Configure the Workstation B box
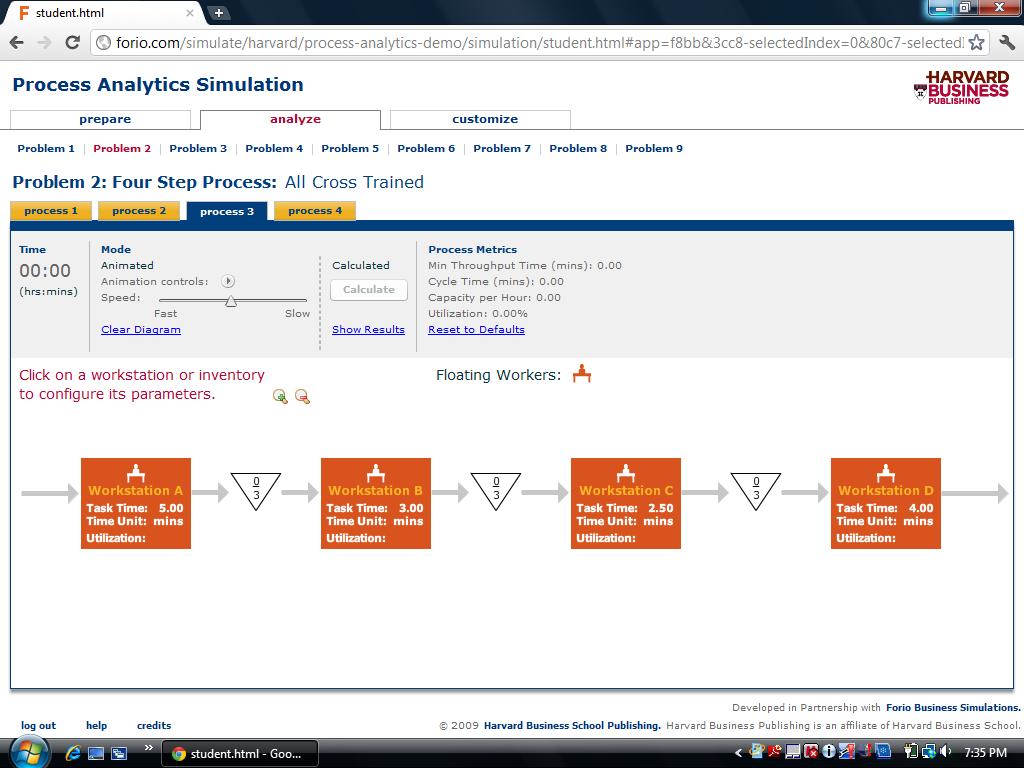The image size is (1024, 768). coord(376,504)
